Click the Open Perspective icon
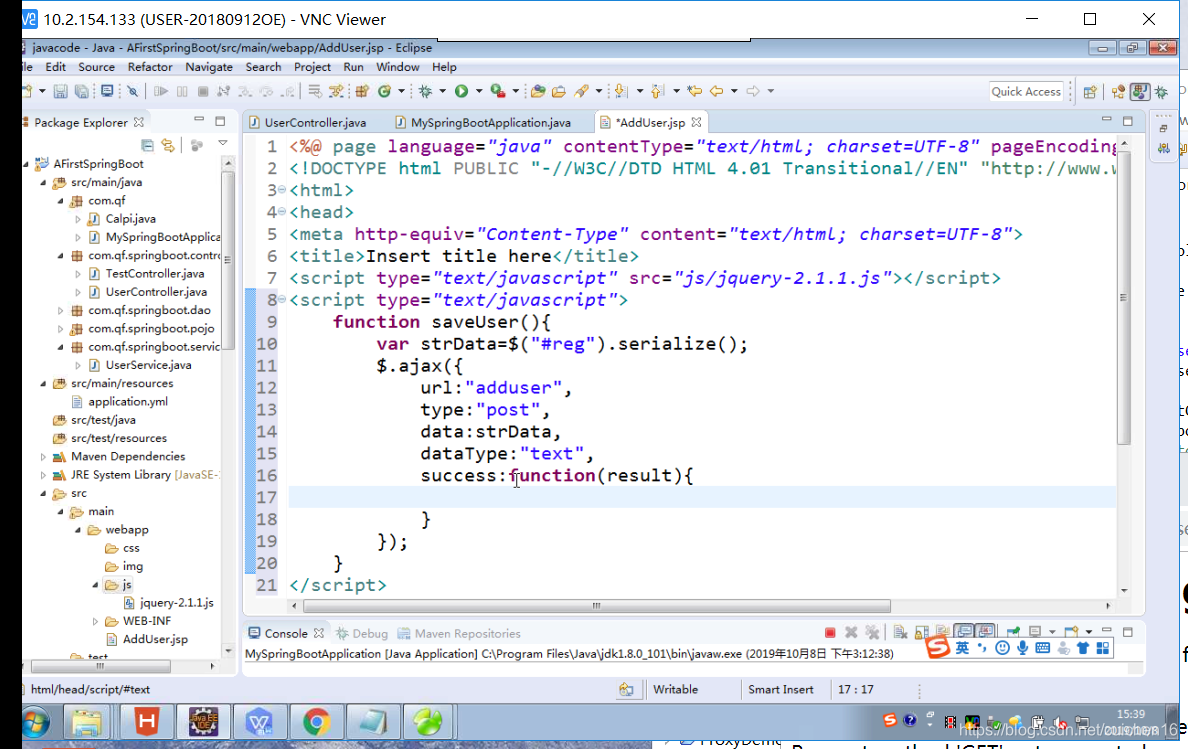 pyautogui.click(x=1090, y=92)
